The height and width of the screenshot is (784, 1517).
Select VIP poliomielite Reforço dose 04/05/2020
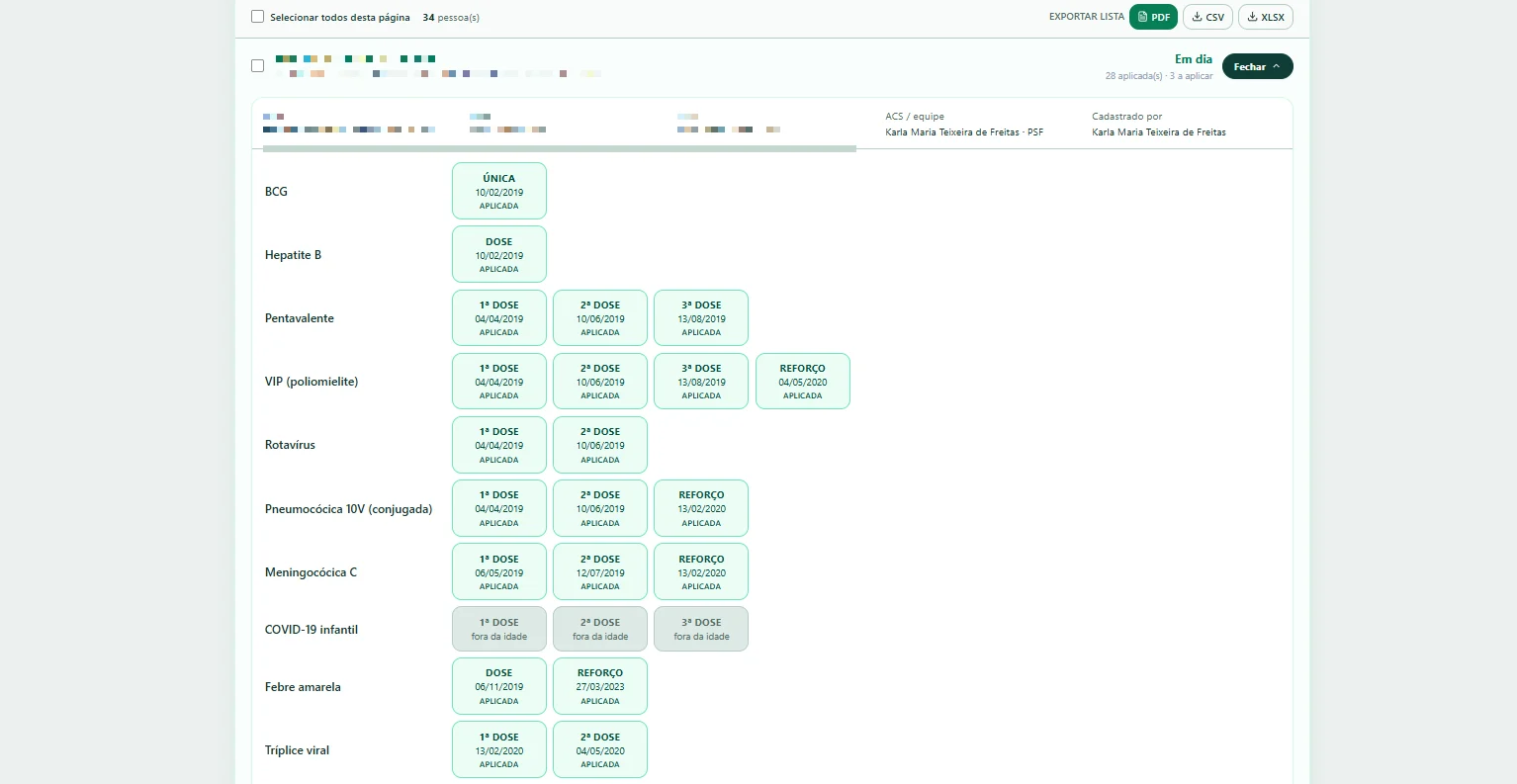point(803,381)
